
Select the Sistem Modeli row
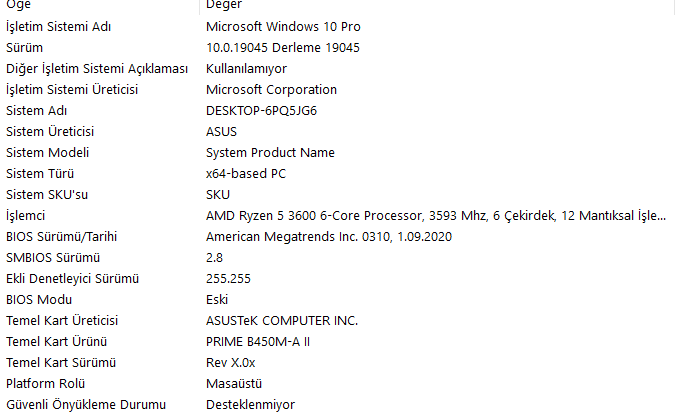click(340, 153)
